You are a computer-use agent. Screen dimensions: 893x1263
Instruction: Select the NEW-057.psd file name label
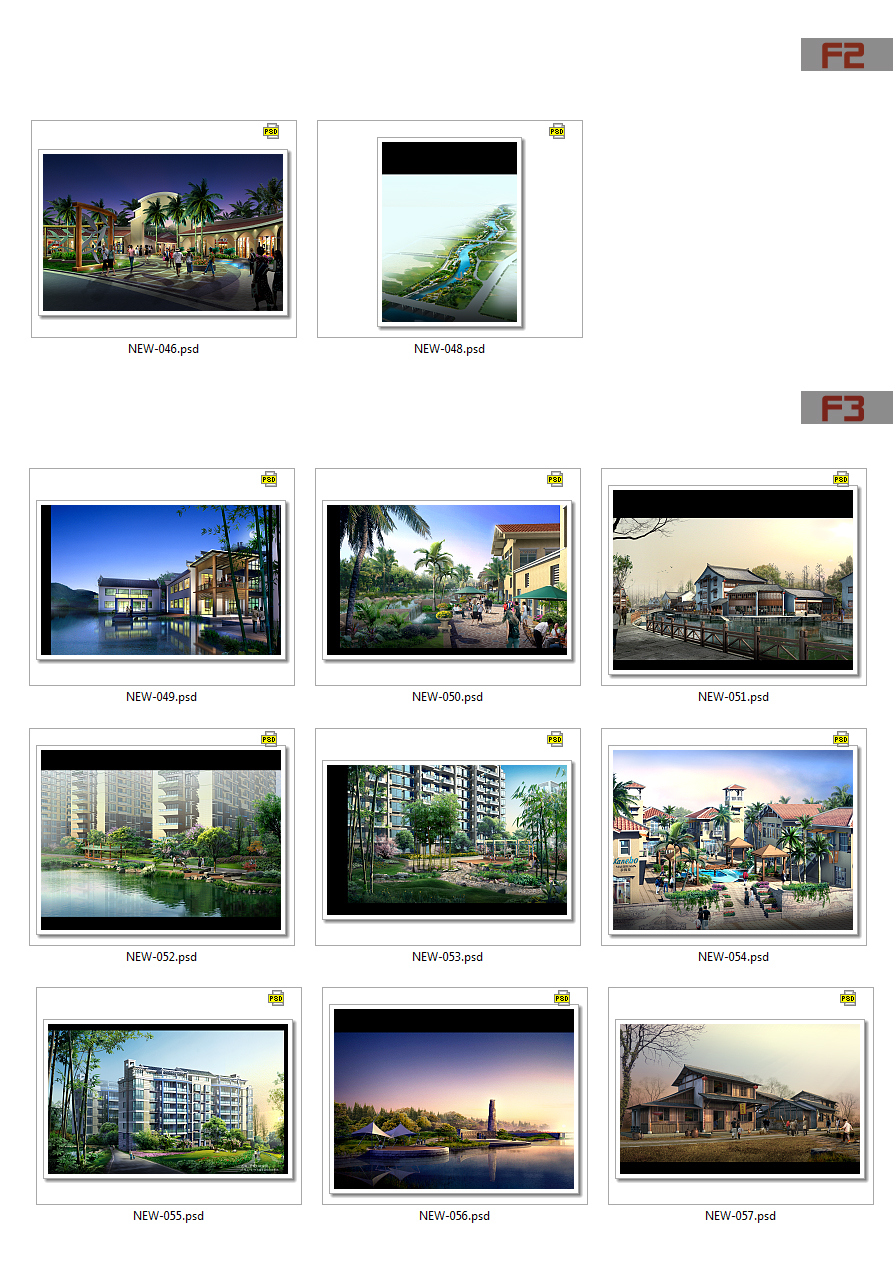[741, 1216]
